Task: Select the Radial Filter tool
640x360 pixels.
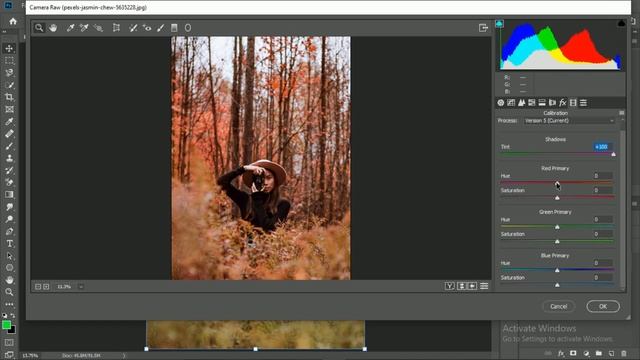Action: [x=188, y=28]
